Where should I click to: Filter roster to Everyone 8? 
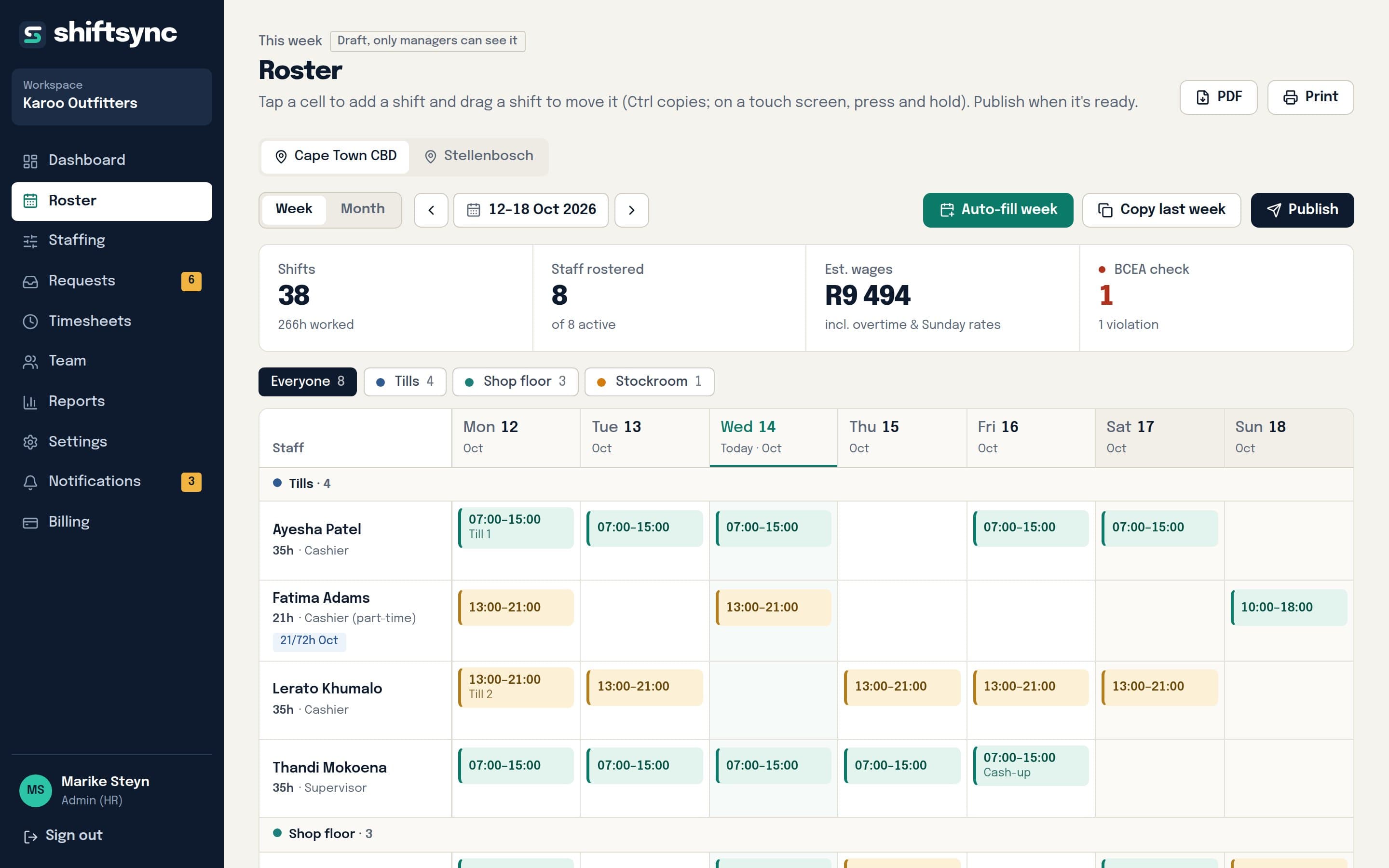pos(308,382)
